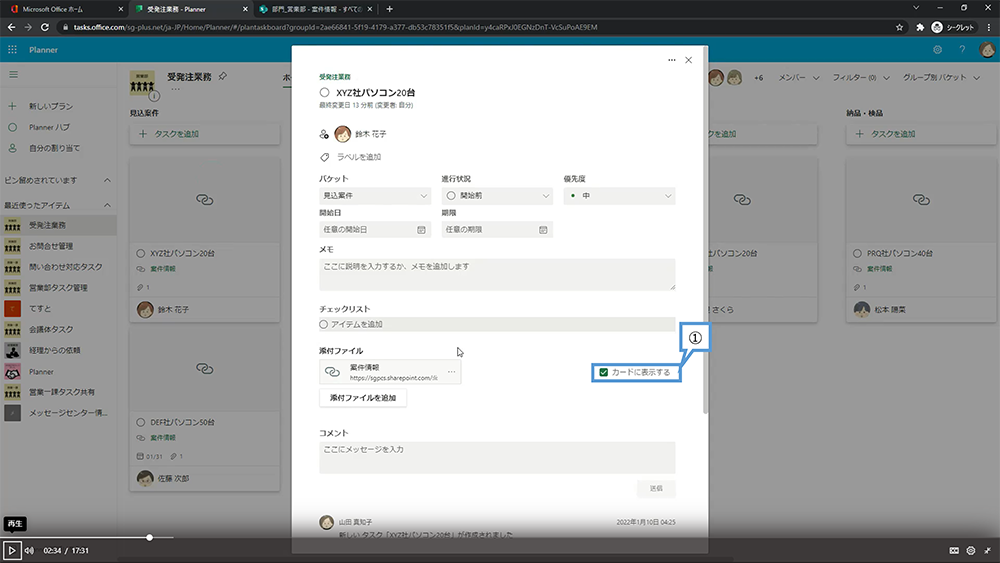
Task: Click the +6 members indicator
Action: point(758,78)
